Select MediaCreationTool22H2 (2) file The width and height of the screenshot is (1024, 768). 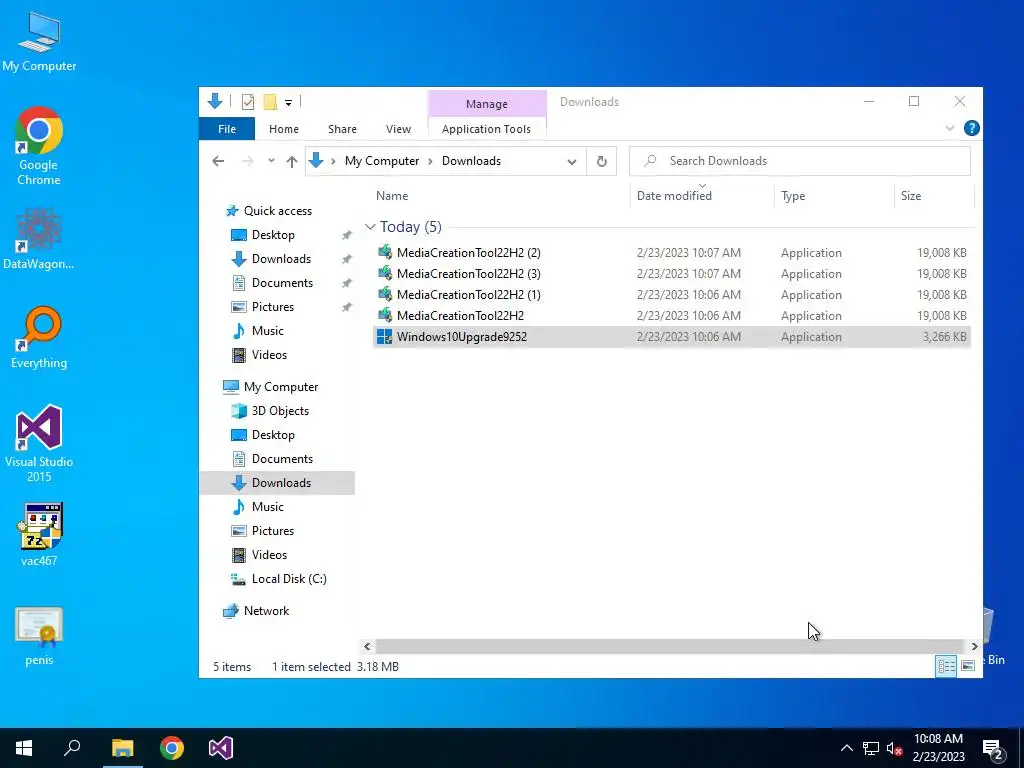[671, 253]
